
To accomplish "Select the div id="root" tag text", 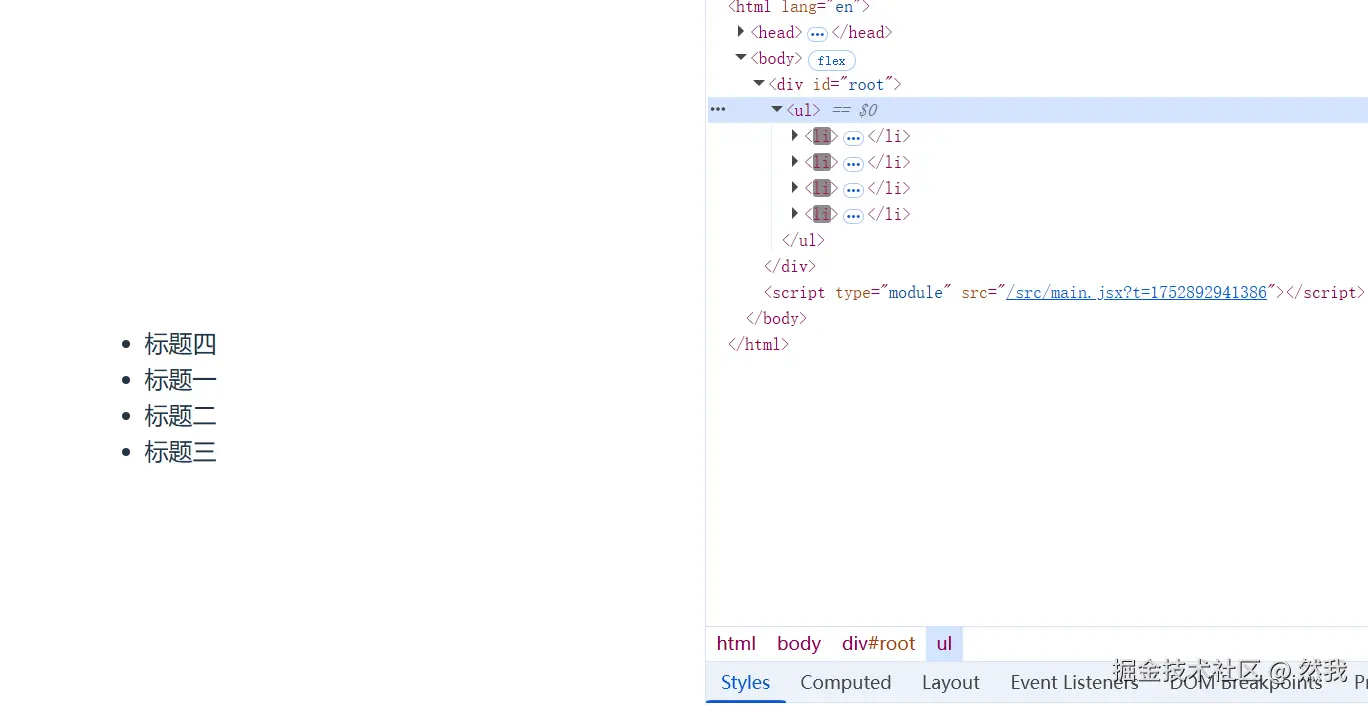I will [x=835, y=84].
